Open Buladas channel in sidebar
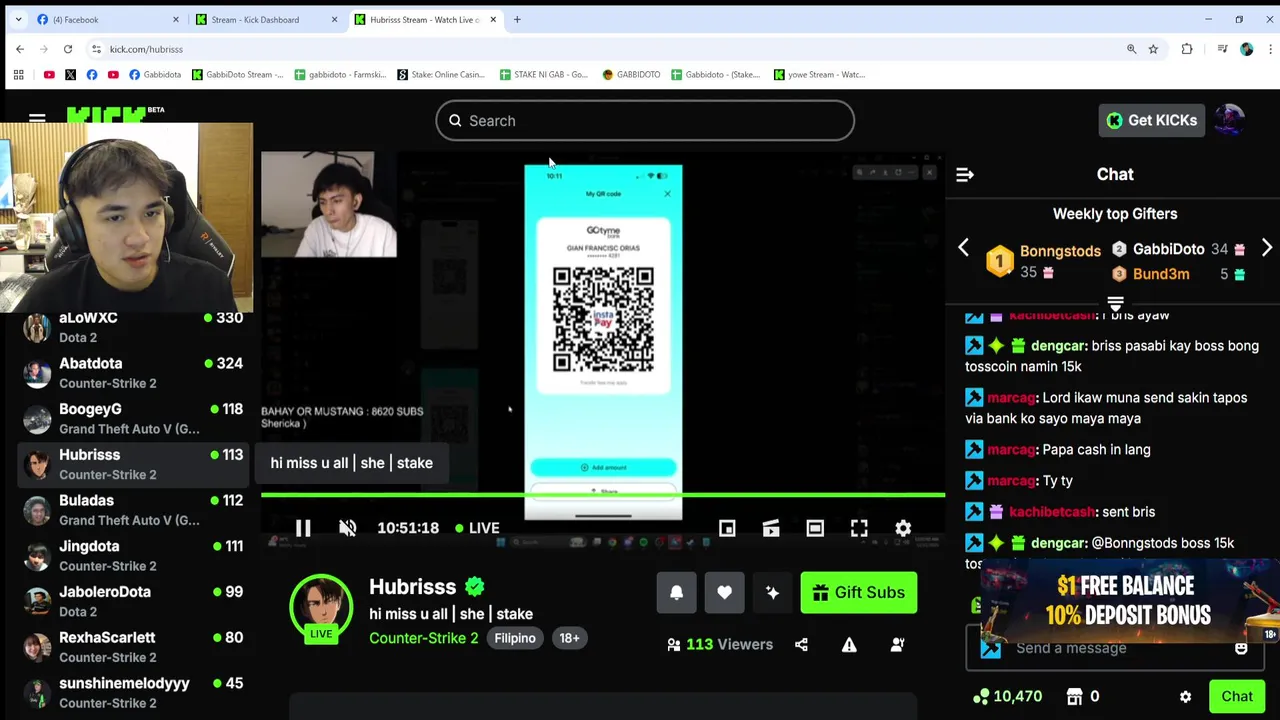Image resolution: width=1280 pixels, height=720 pixels. coord(132,510)
